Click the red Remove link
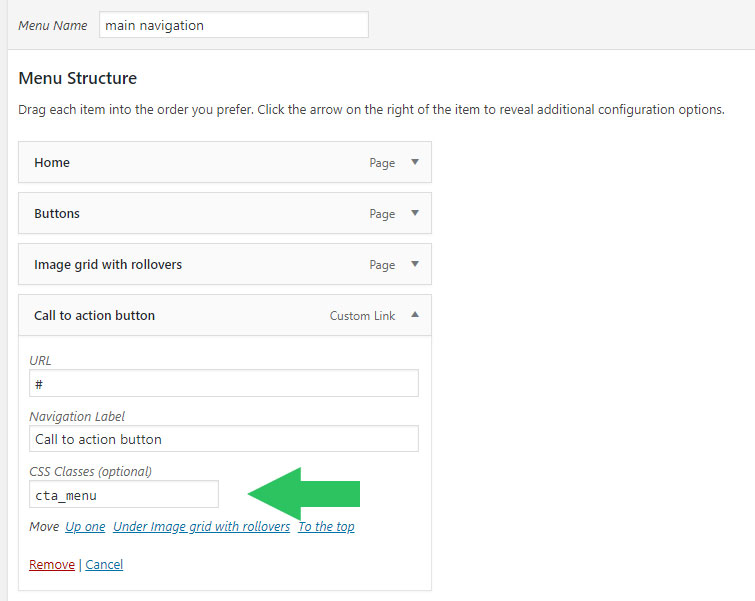Screen dimensions: 755x601 (x=52, y=564)
